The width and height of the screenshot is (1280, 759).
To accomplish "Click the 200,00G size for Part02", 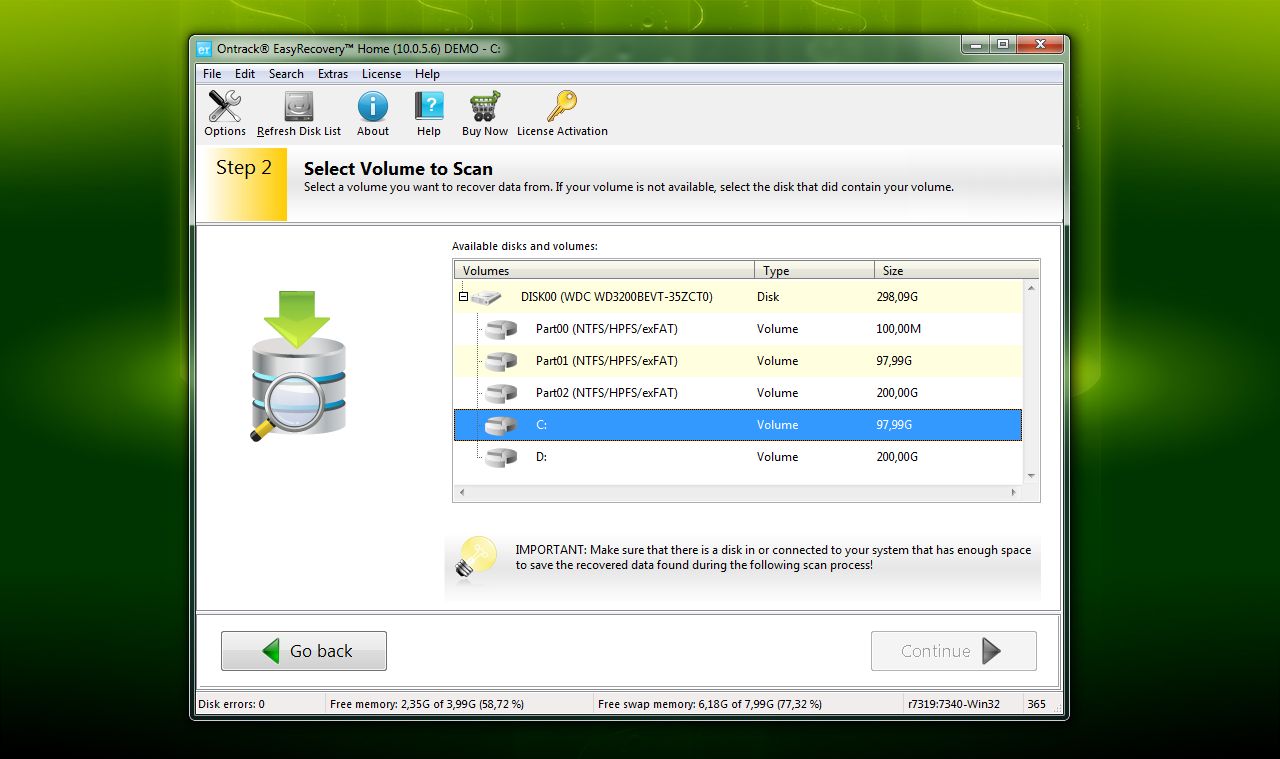I will click(897, 393).
